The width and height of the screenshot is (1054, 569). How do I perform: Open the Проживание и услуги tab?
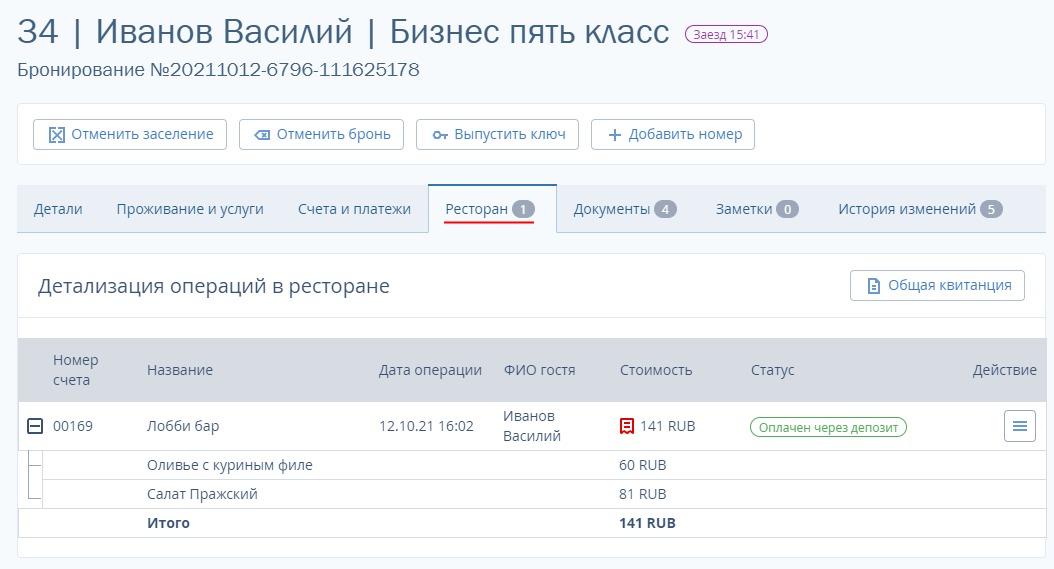[x=190, y=209]
